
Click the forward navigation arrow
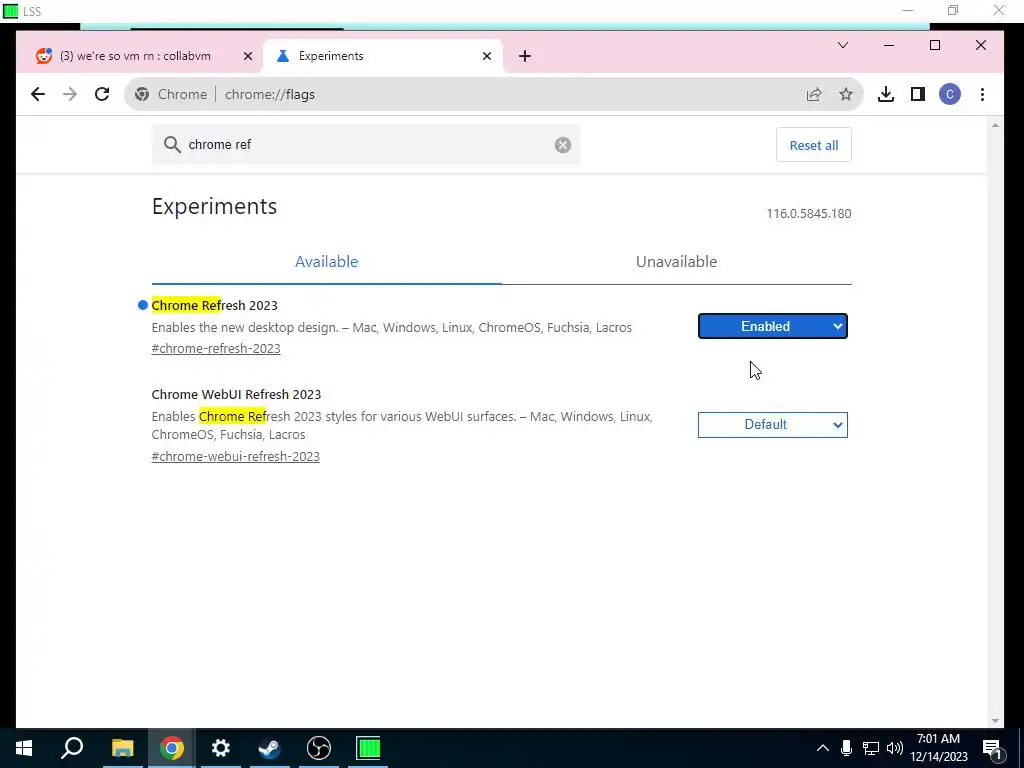pos(70,94)
